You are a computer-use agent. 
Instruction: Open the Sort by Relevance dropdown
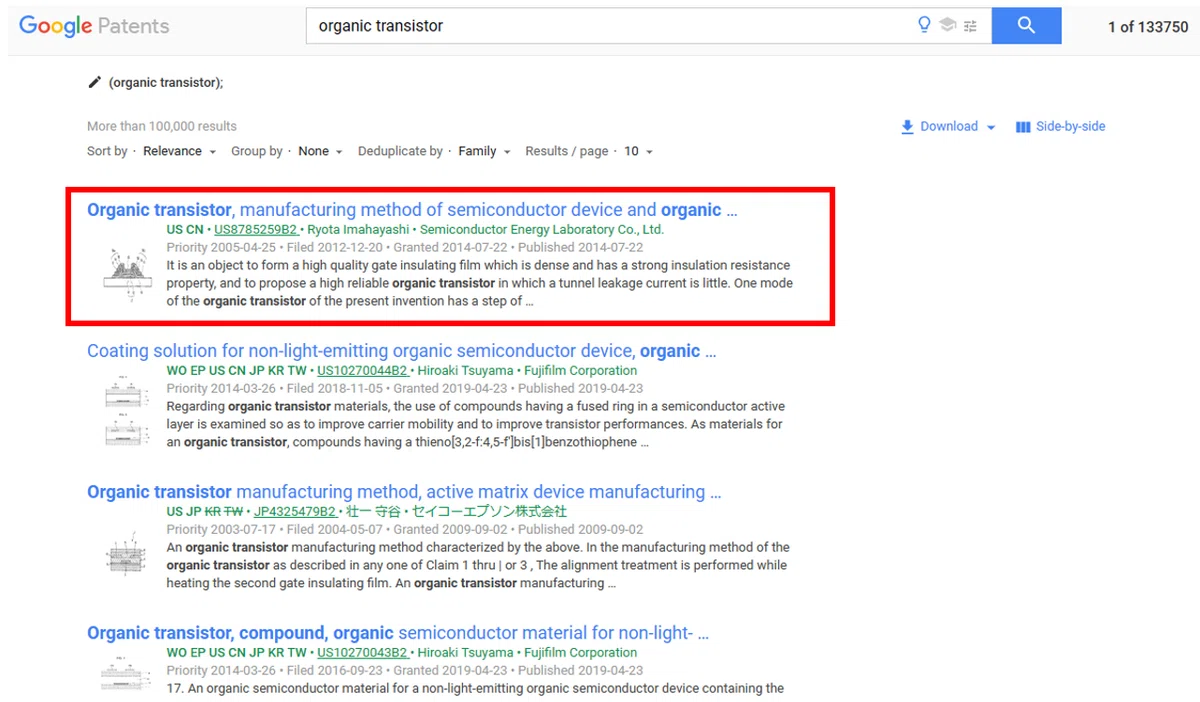(179, 151)
